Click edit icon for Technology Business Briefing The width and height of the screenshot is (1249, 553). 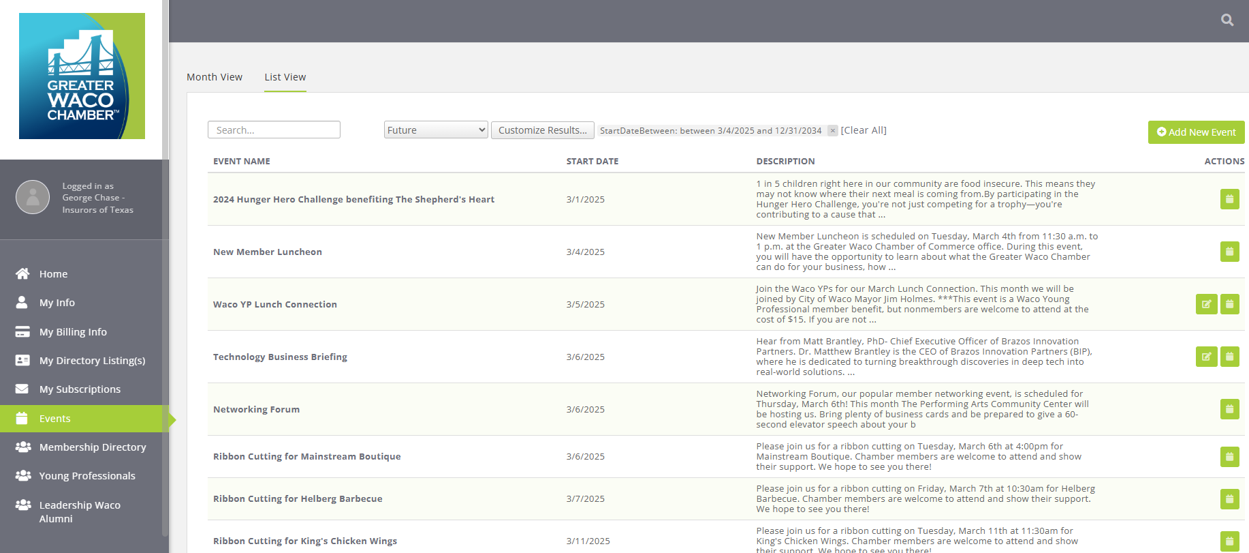[x=1206, y=356]
